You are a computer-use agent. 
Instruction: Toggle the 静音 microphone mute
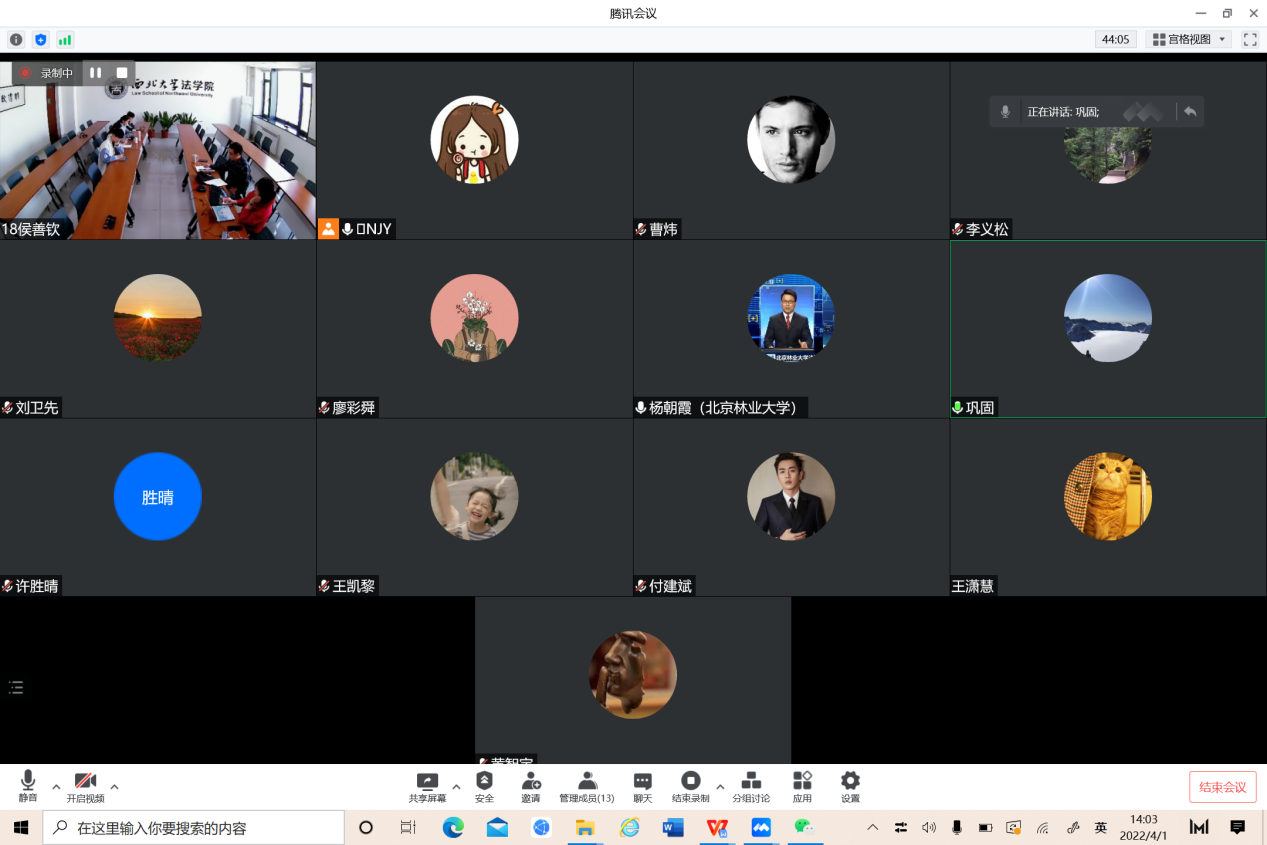pos(27,786)
